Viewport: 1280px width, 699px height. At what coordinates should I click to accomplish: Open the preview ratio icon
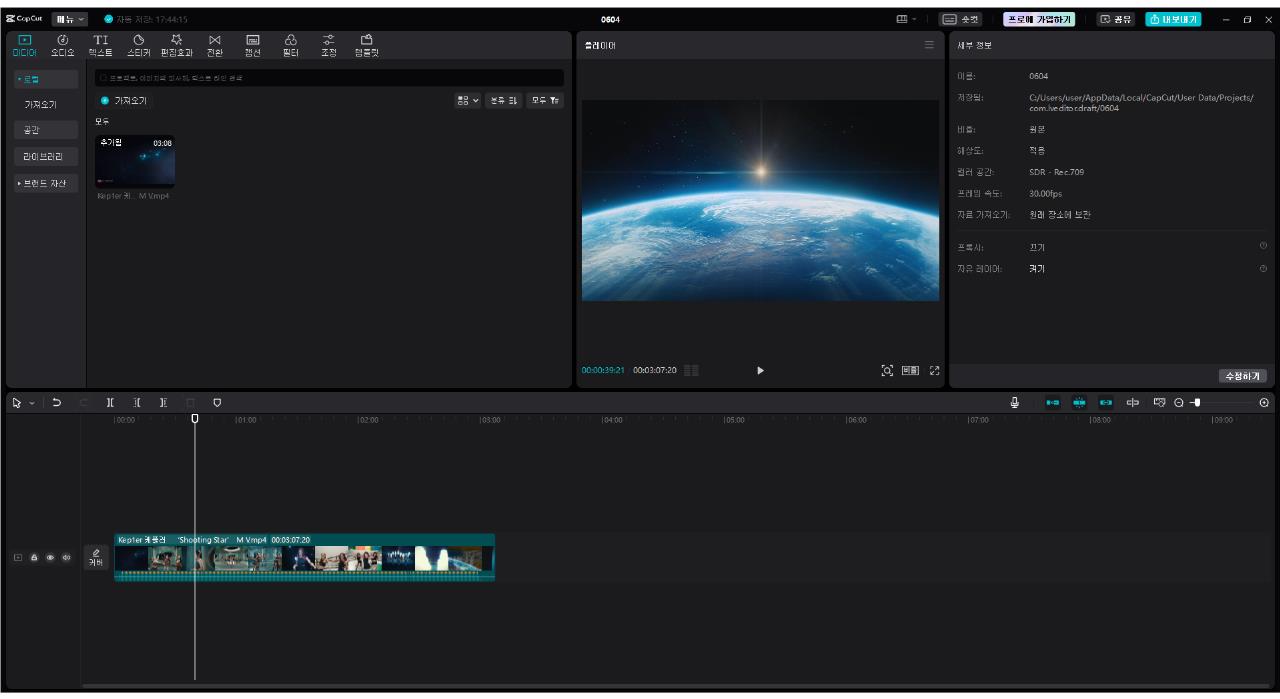910,370
